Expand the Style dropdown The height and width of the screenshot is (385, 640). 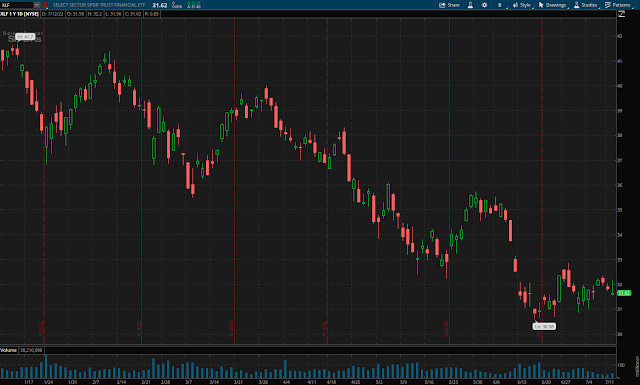coord(522,5)
